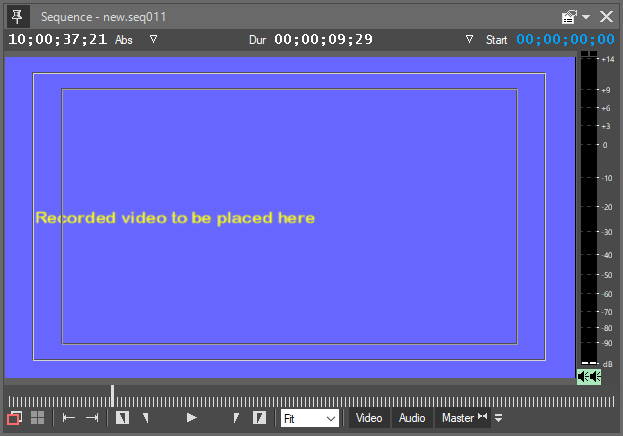623x436 pixels.
Task: Click the playhead on the scrub bar
Action: coord(112,396)
